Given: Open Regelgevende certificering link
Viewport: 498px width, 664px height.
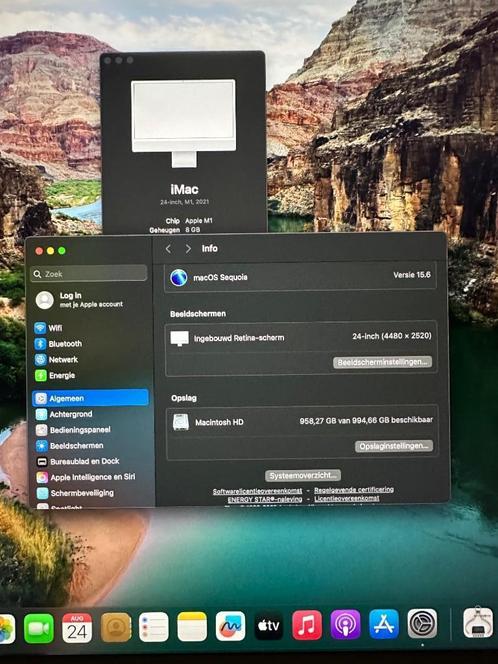Looking at the screenshot, I should (354, 490).
